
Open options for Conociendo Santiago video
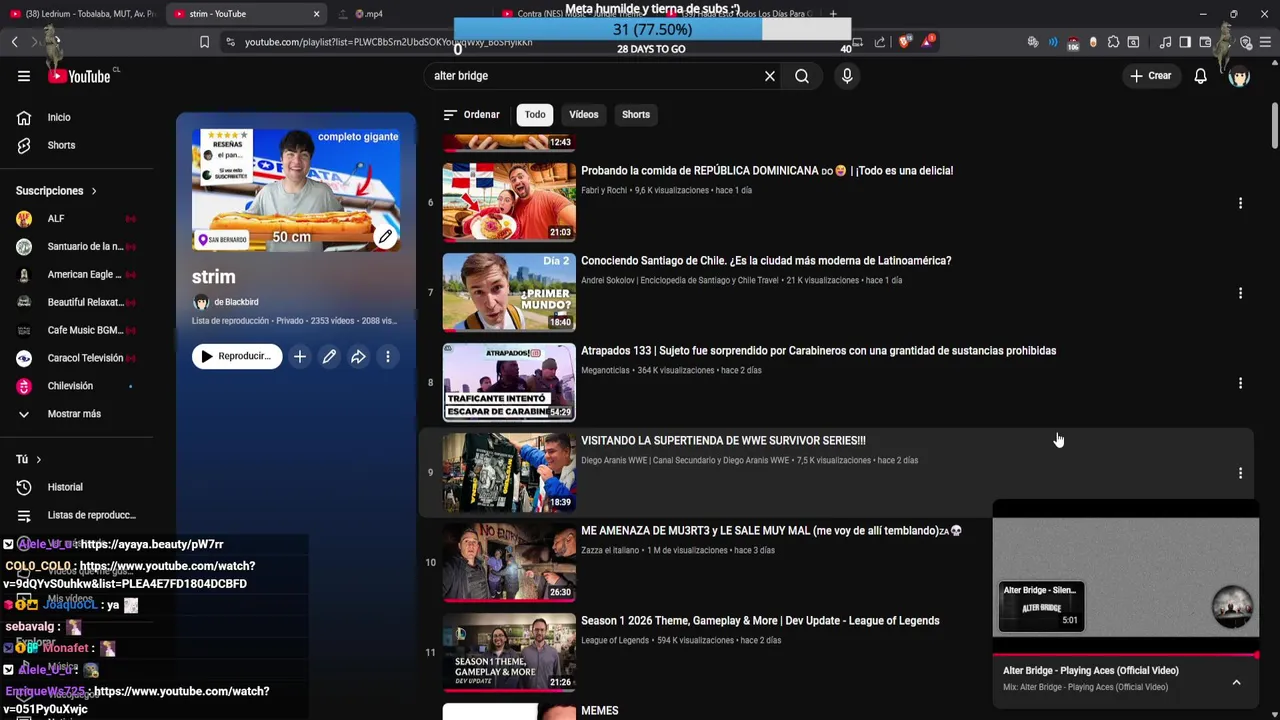(x=1240, y=293)
